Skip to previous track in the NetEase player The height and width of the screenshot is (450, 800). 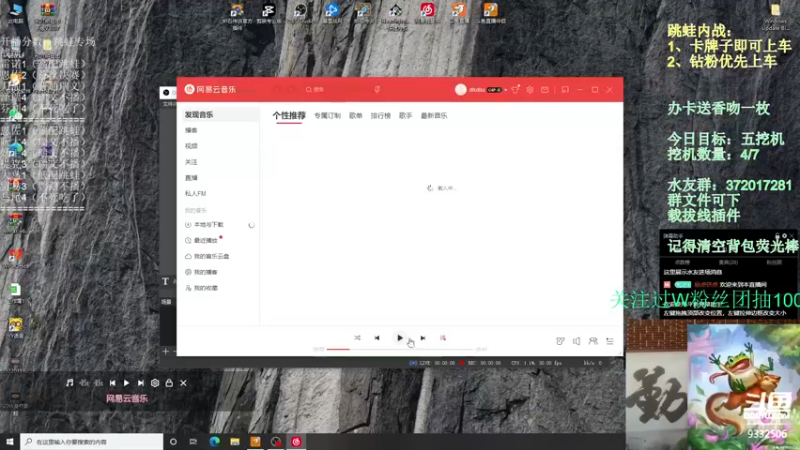click(x=377, y=338)
